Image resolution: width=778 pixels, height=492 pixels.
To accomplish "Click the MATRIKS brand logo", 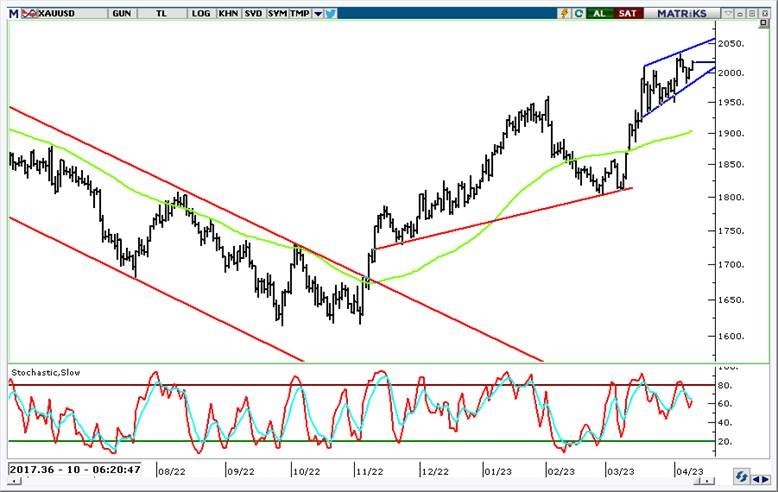I will coord(683,13).
